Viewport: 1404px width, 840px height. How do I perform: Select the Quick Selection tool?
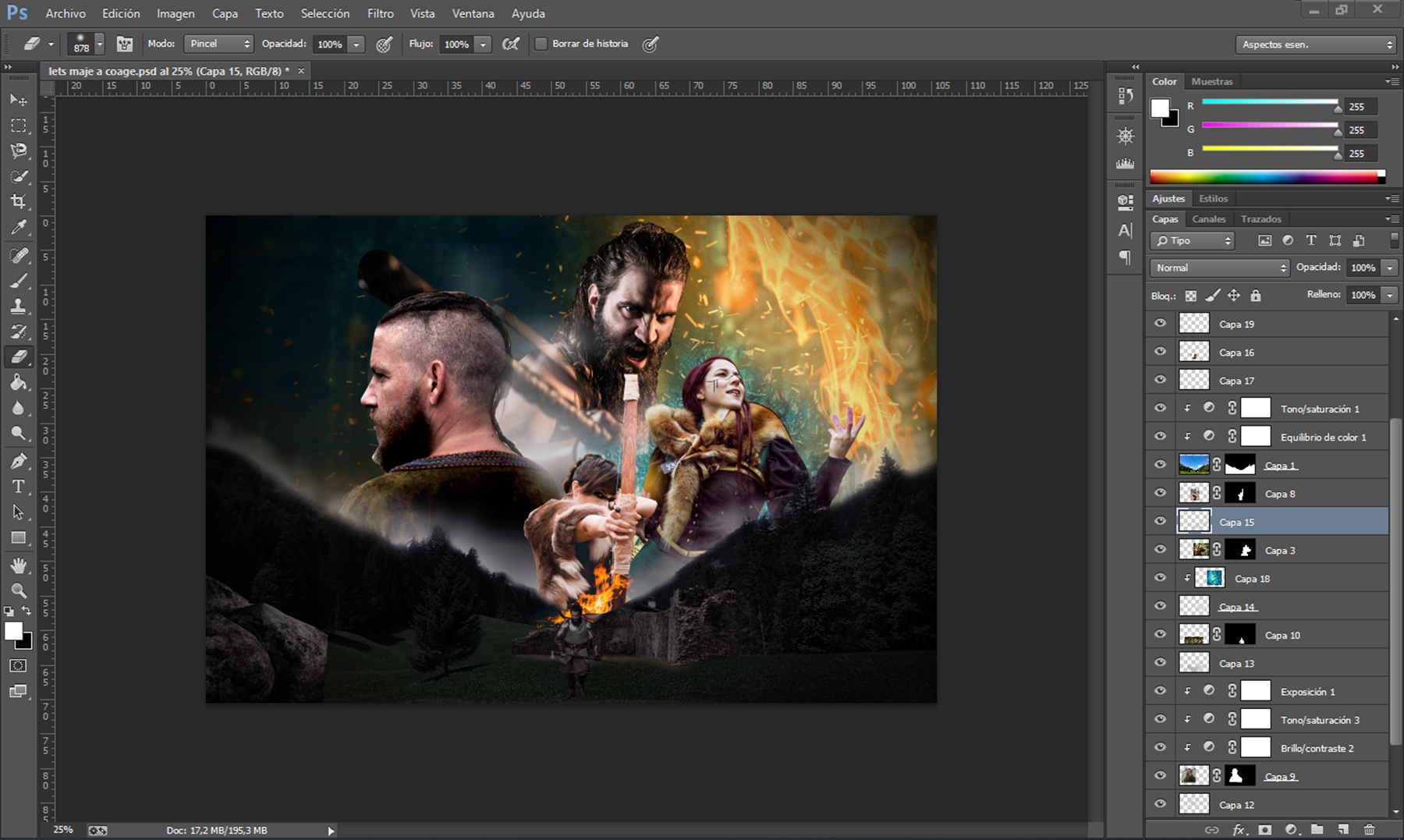click(19, 176)
